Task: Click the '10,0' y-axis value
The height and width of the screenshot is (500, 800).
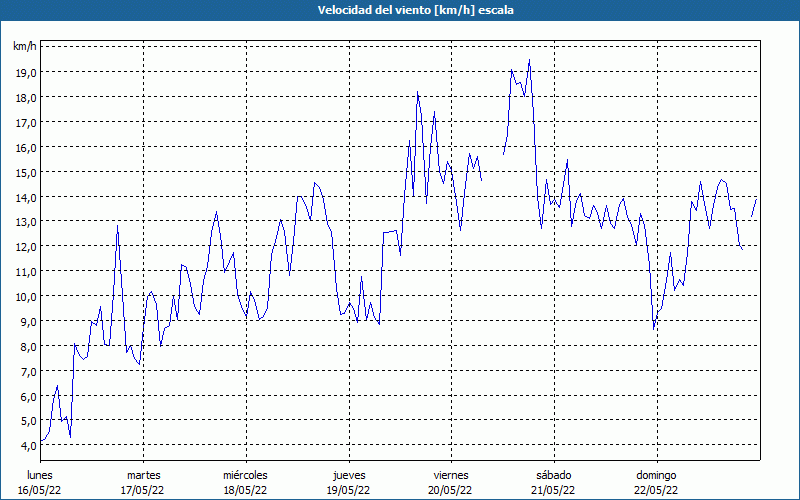Action: (x=26, y=297)
